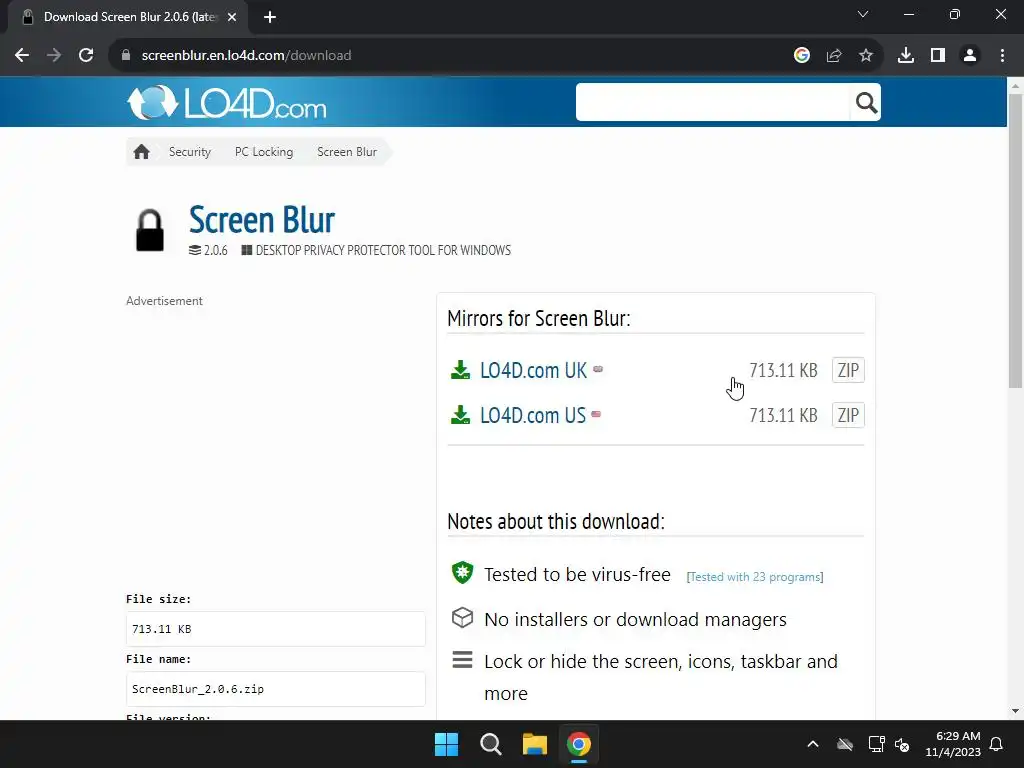Click the scrollbar down arrow
The width and height of the screenshot is (1024, 768).
pyautogui.click(x=1016, y=711)
